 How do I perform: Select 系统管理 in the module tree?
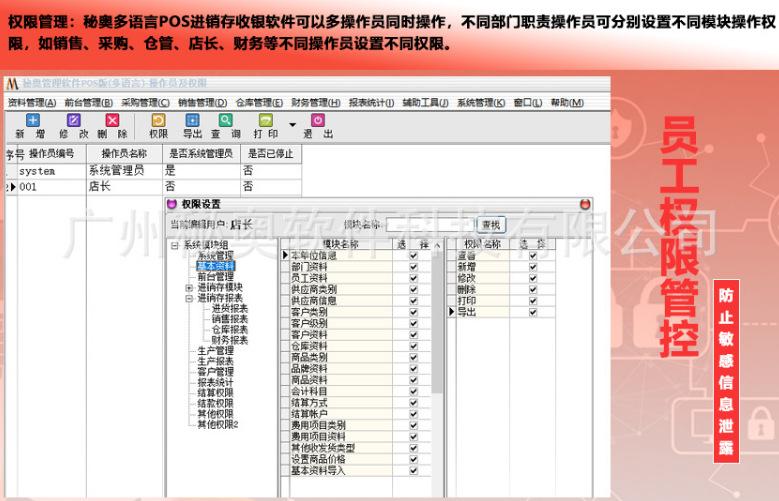tap(216, 255)
